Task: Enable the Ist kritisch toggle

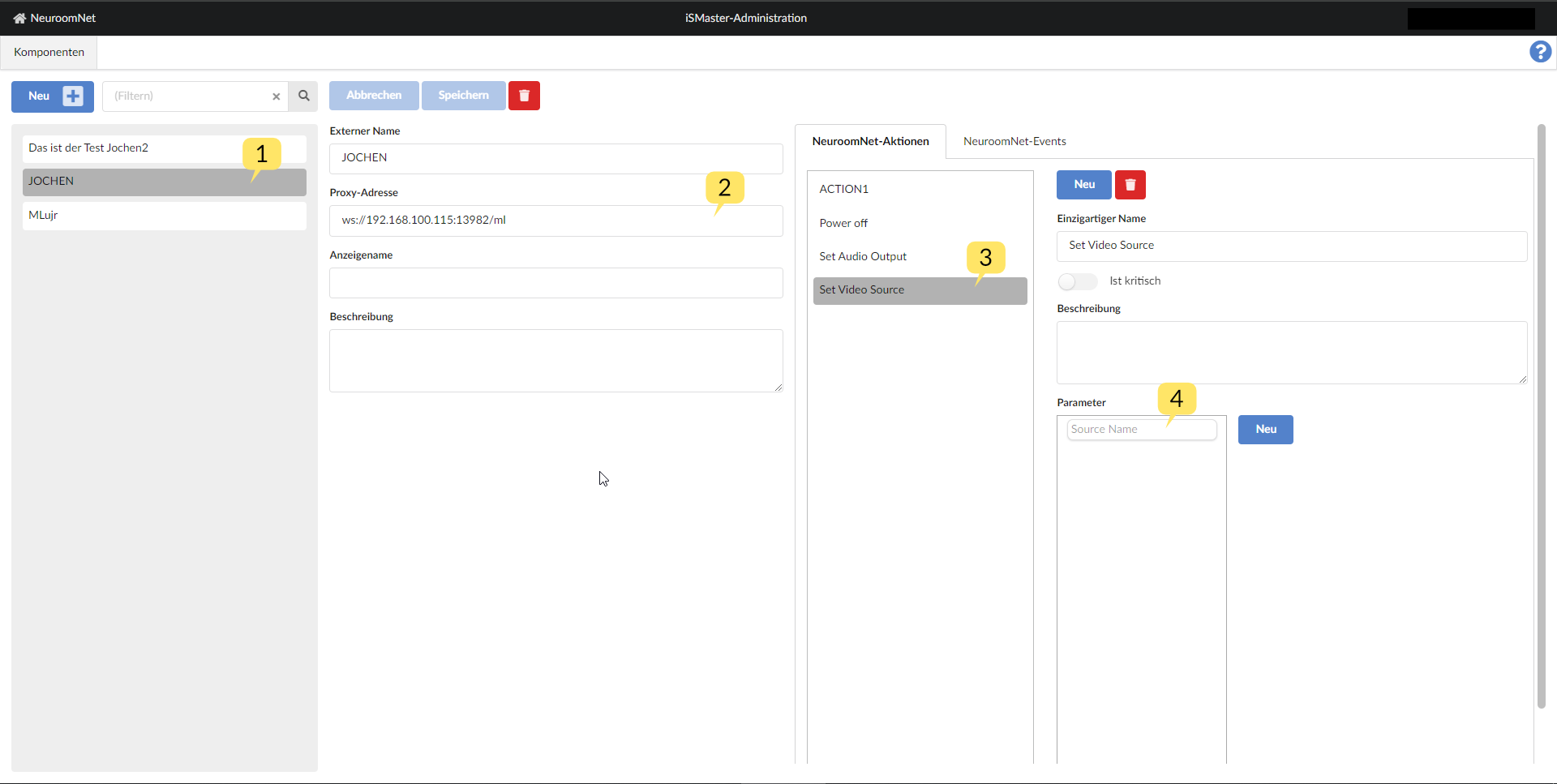Action: point(1077,281)
